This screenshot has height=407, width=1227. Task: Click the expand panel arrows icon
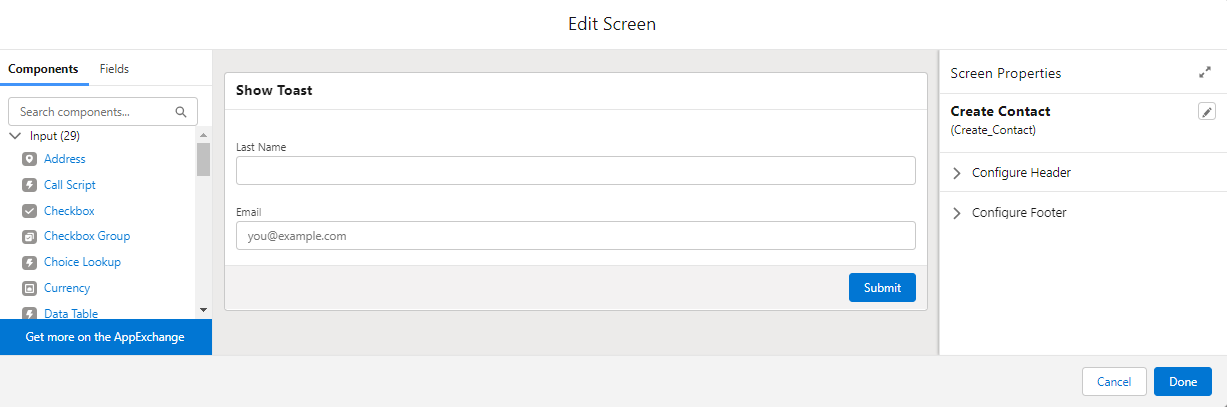[x=1205, y=73]
